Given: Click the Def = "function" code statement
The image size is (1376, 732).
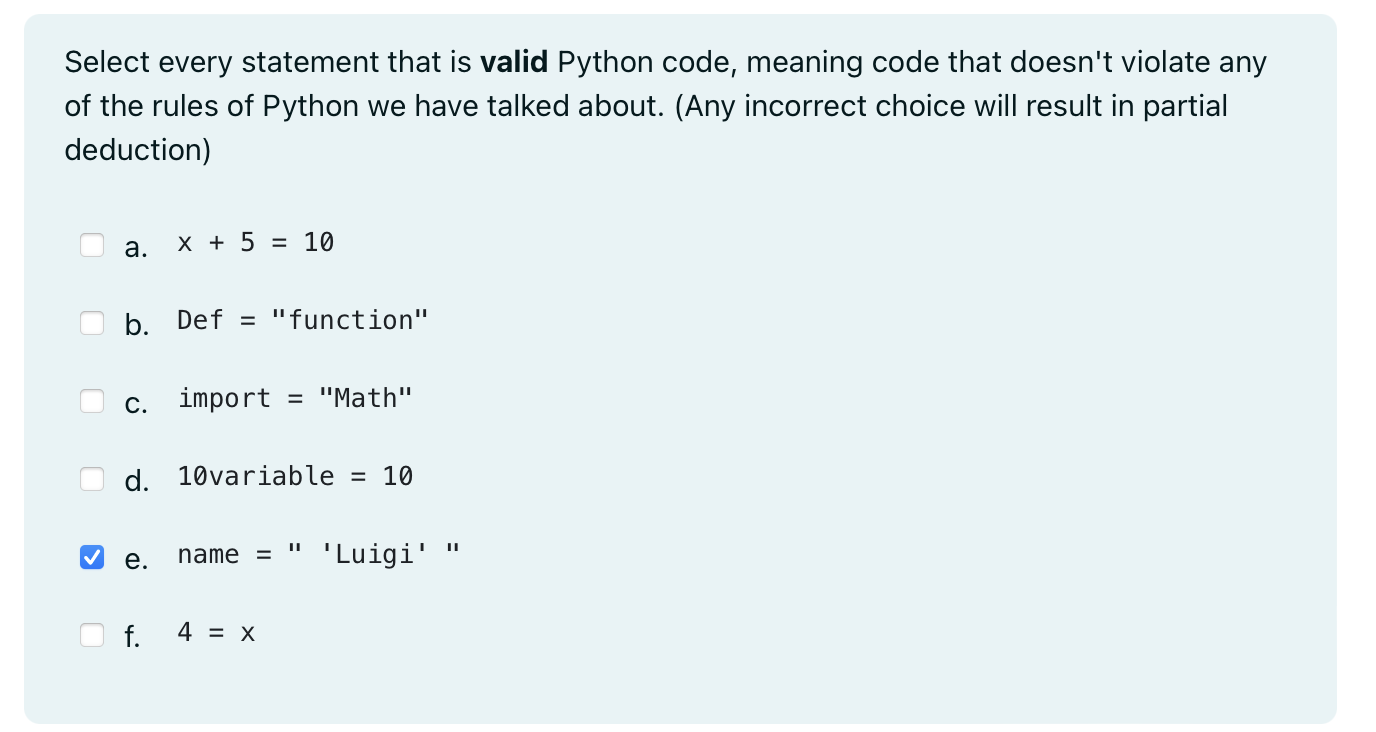Looking at the screenshot, I should point(303,320).
